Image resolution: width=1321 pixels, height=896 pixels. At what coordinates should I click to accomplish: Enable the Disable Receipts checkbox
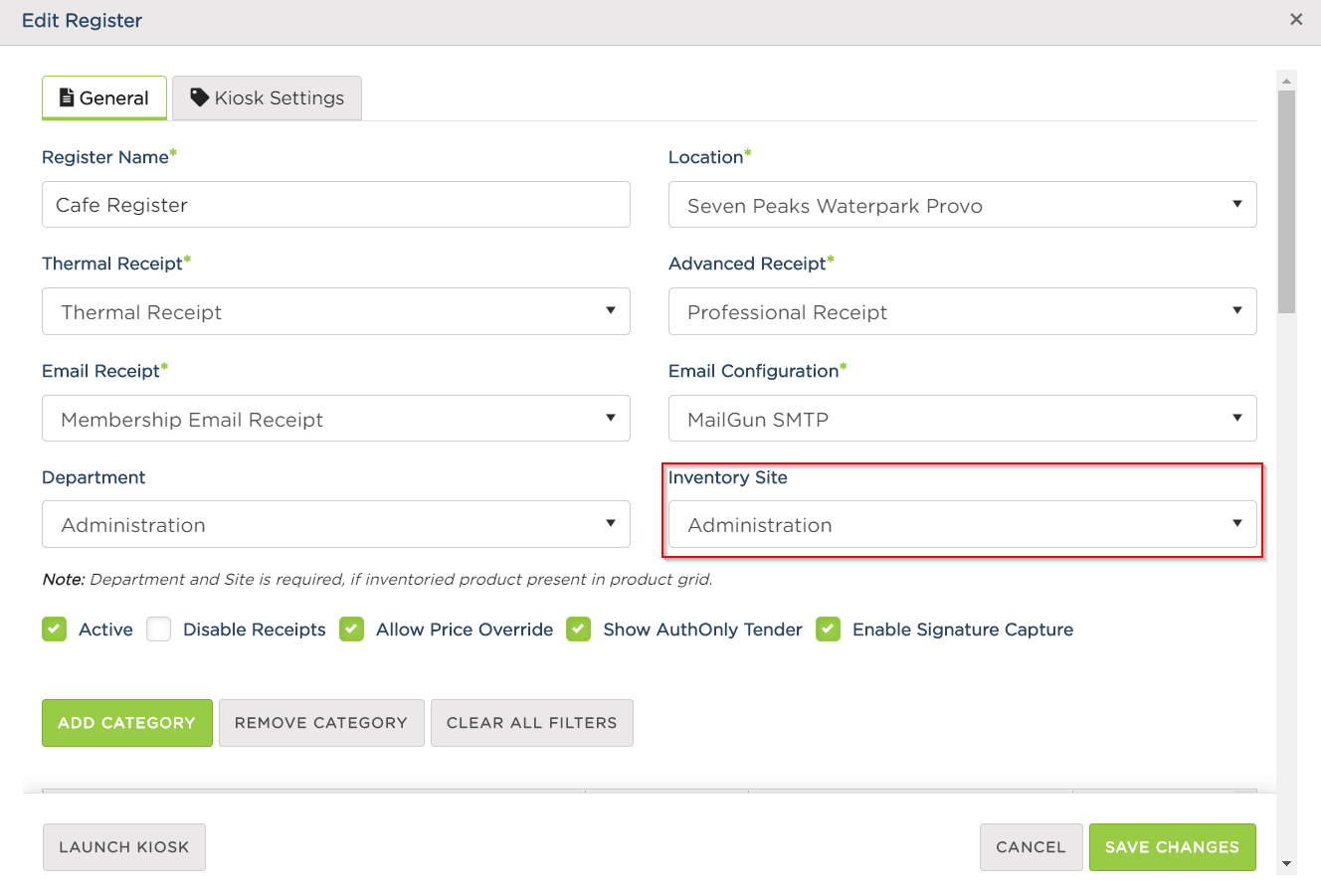[x=159, y=629]
